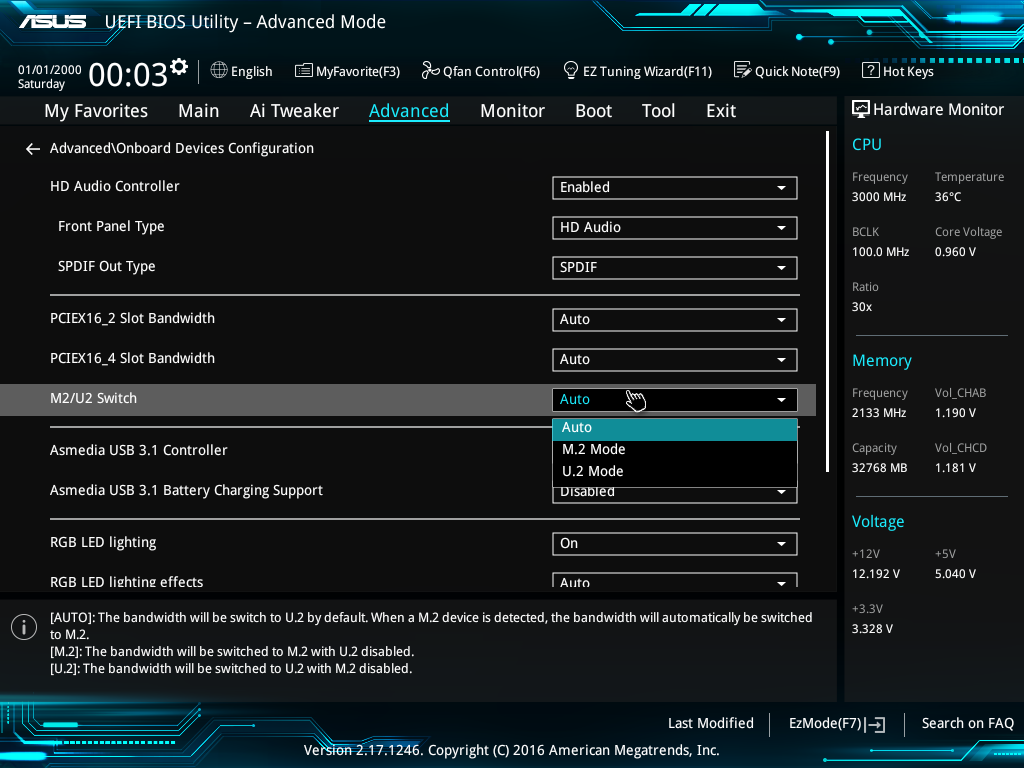Open HD Audio Controller dropdown

coord(675,187)
